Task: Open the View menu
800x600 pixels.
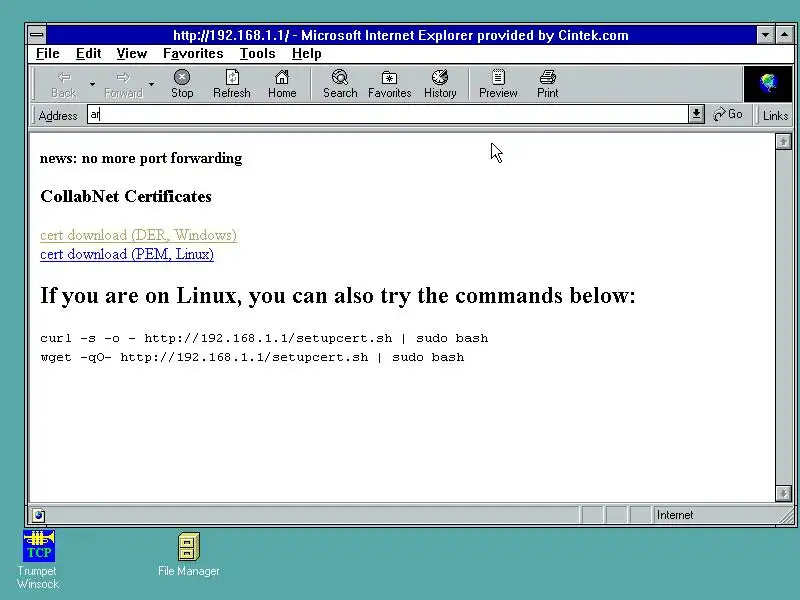Action: tap(132, 54)
